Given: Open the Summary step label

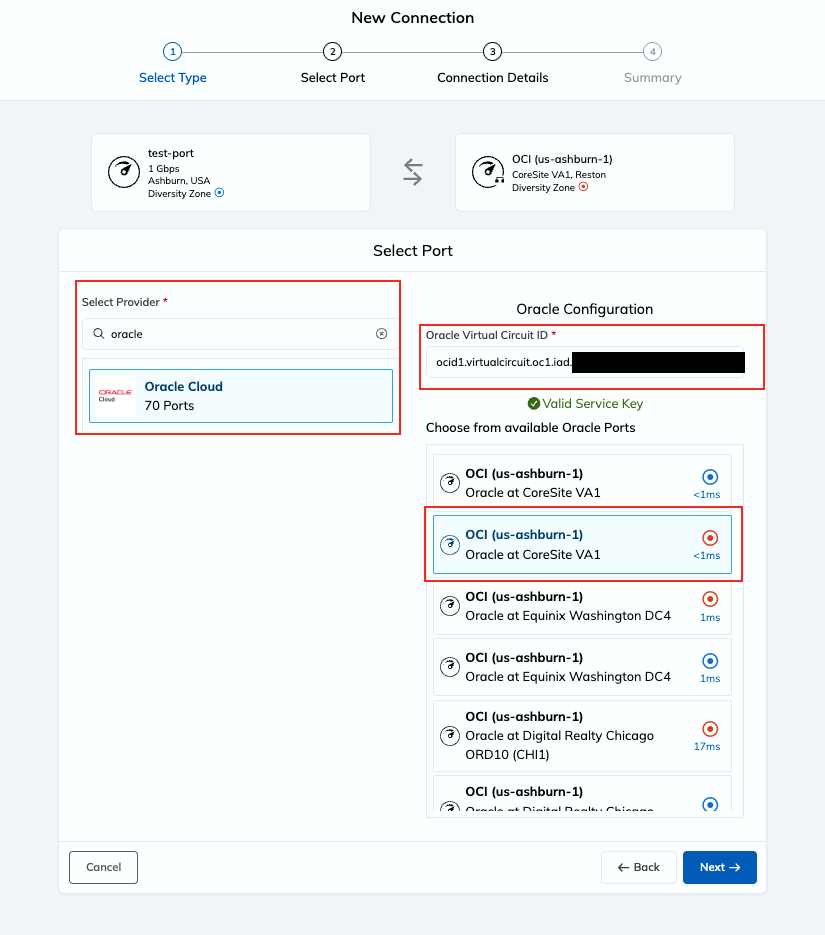Looking at the screenshot, I should tap(652, 78).
